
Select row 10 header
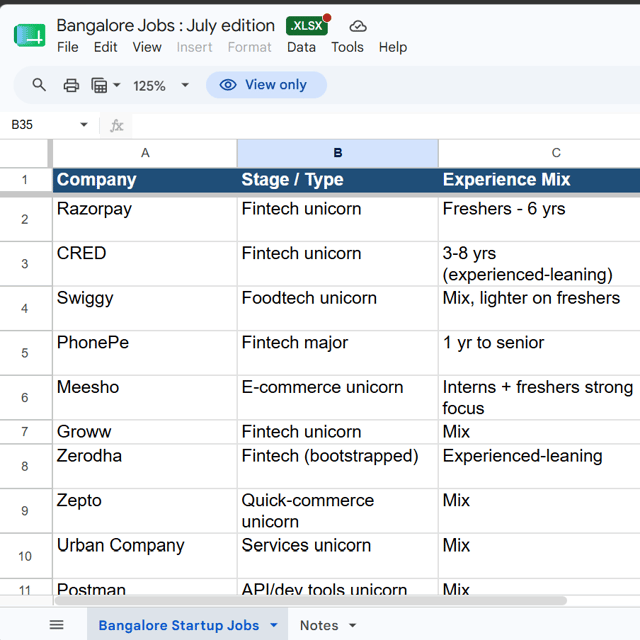point(25,556)
